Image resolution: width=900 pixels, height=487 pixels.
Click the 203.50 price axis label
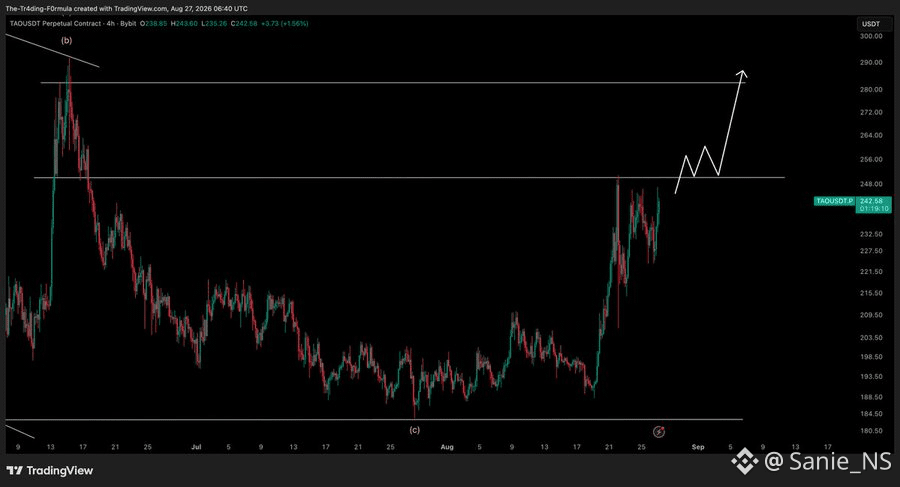click(x=871, y=338)
